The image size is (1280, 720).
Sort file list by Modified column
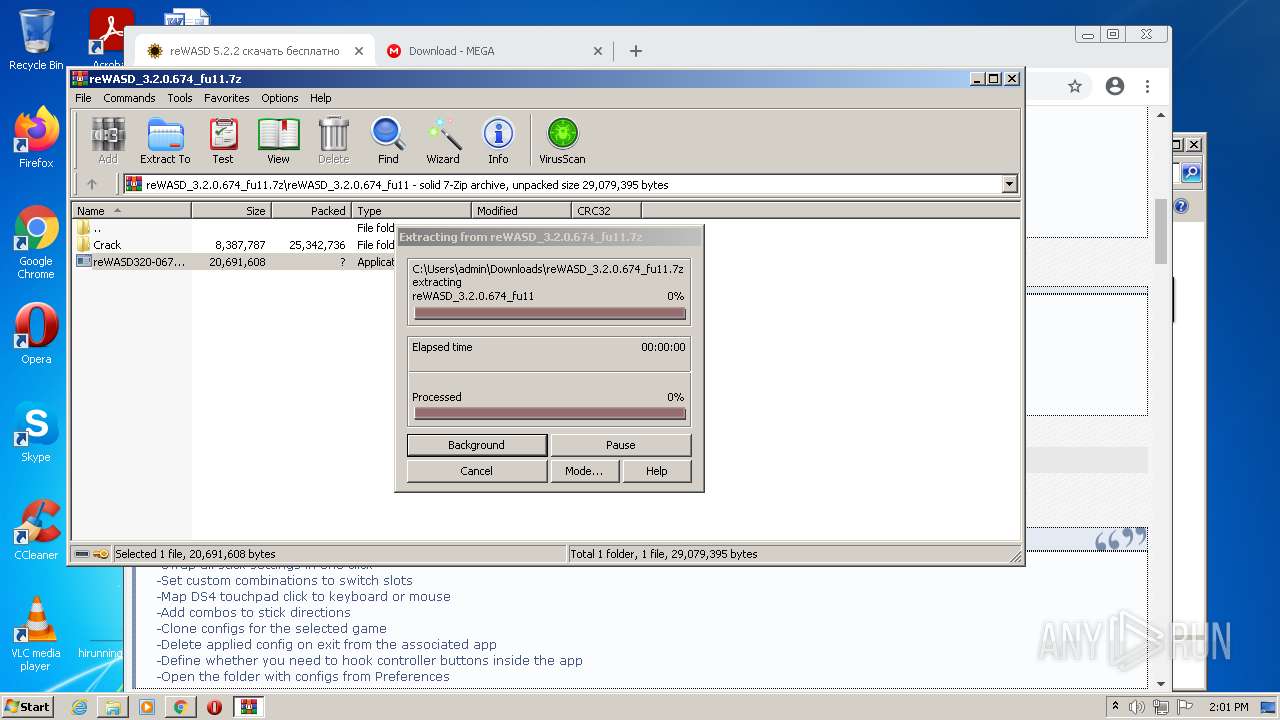pyautogui.click(x=521, y=211)
